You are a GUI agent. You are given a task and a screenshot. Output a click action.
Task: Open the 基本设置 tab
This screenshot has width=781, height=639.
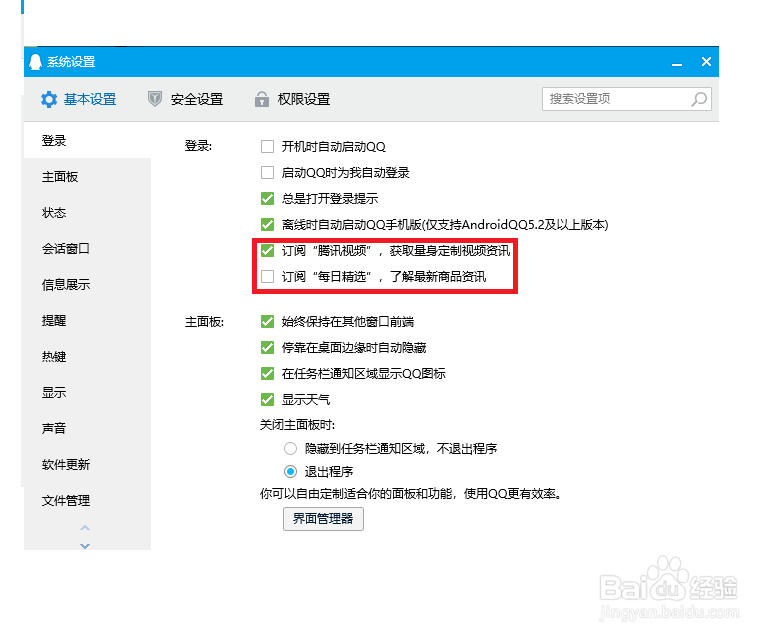coord(78,99)
